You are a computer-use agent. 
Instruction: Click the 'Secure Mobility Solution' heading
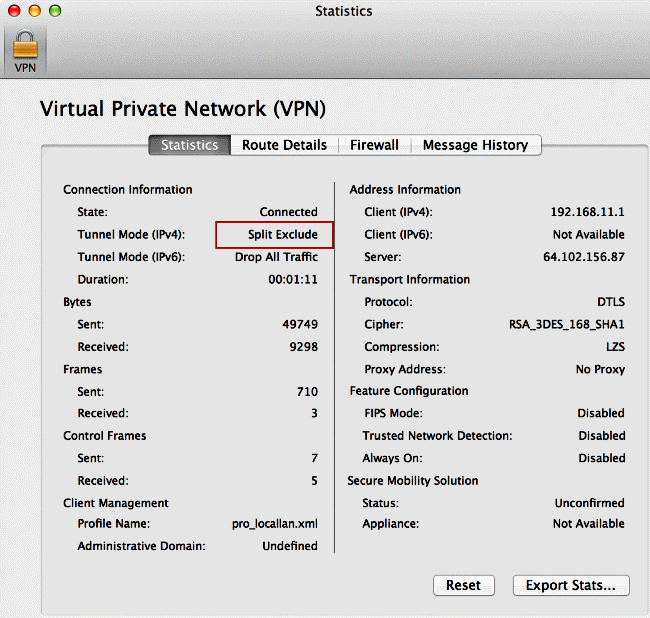412,481
